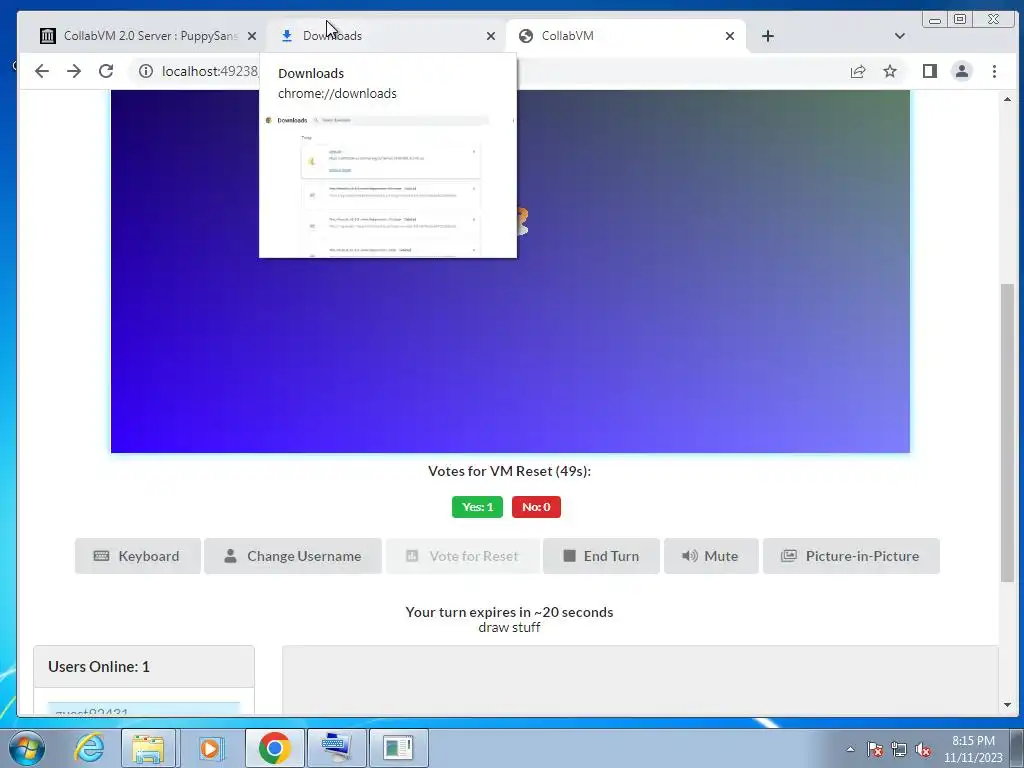Image resolution: width=1024 pixels, height=768 pixels.
Task: Click the End Turn button
Action: 601,556
